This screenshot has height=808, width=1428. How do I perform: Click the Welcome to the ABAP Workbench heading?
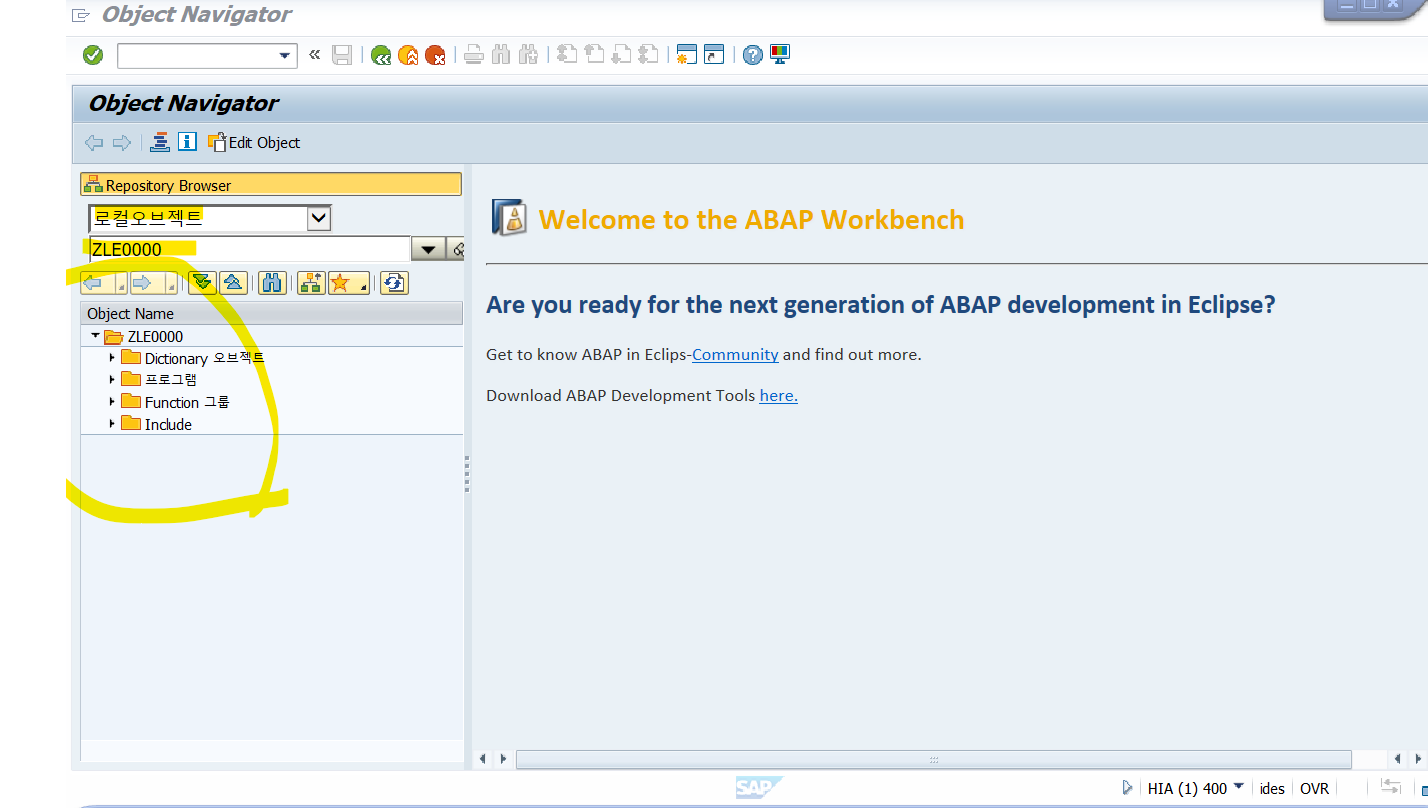click(x=751, y=219)
